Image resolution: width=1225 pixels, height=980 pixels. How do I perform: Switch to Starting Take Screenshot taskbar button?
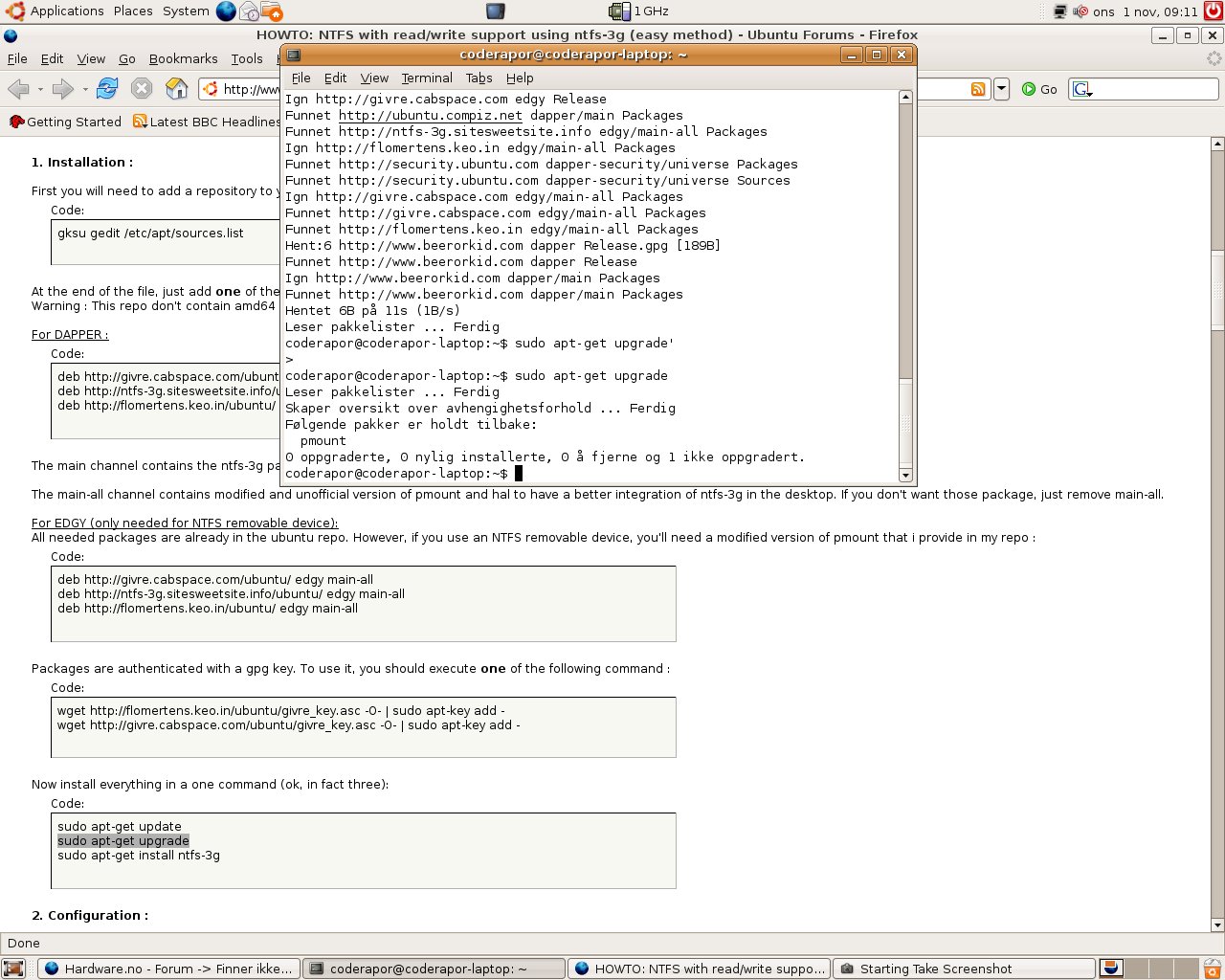[x=964, y=969]
